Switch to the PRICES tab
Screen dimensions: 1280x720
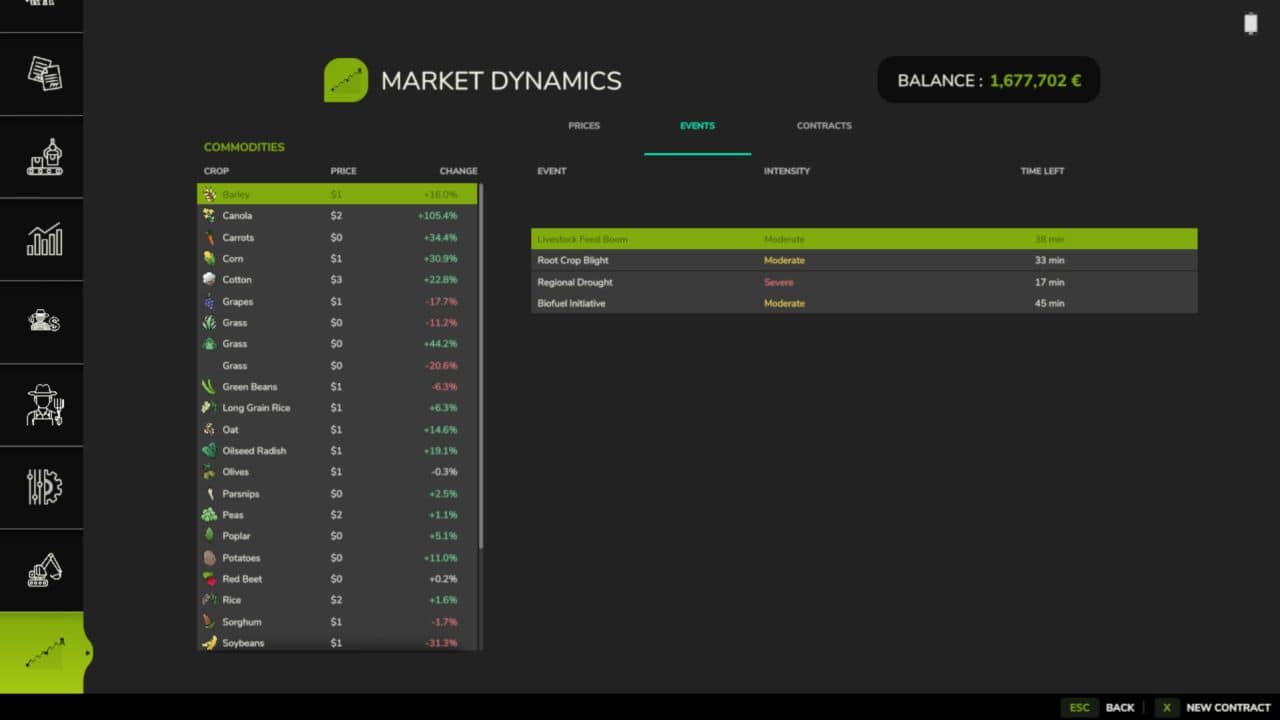click(584, 125)
